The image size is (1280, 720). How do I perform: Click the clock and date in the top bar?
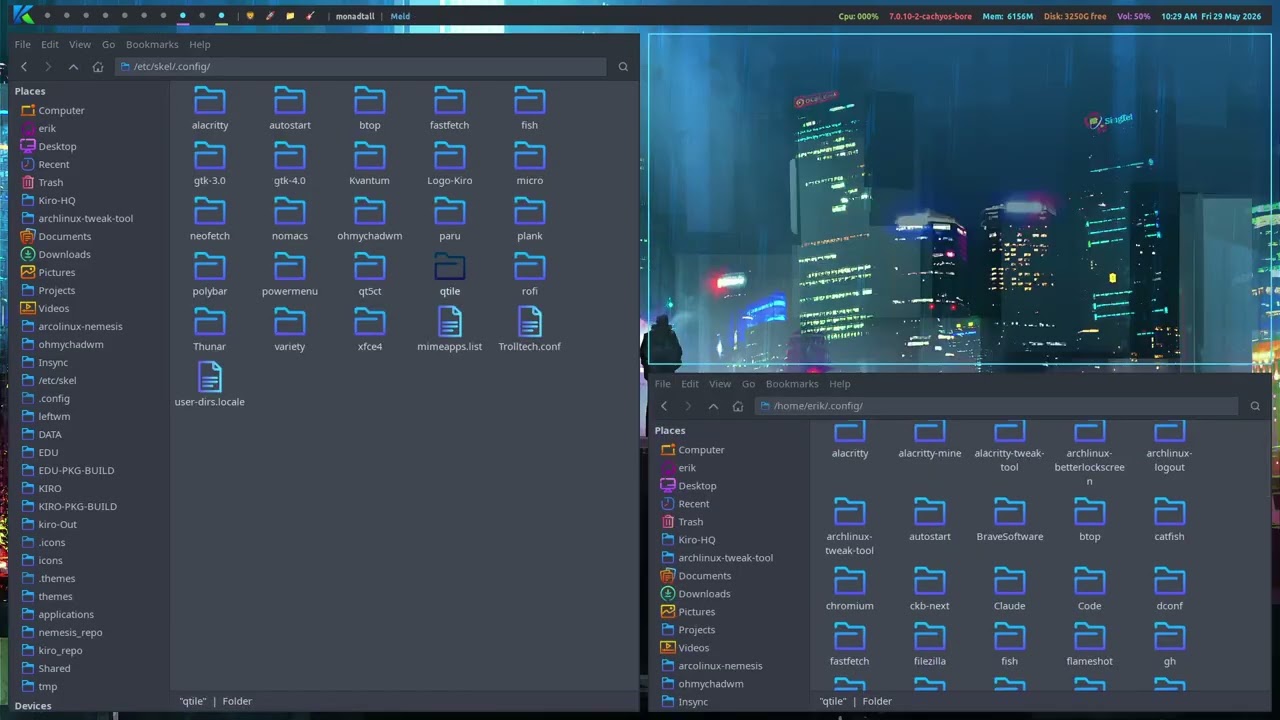point(1211,16)
